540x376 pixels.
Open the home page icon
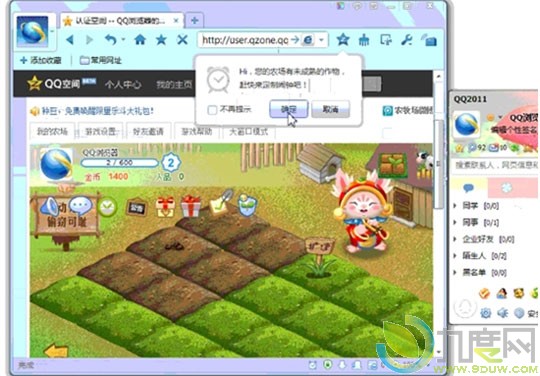pos(140,40)
